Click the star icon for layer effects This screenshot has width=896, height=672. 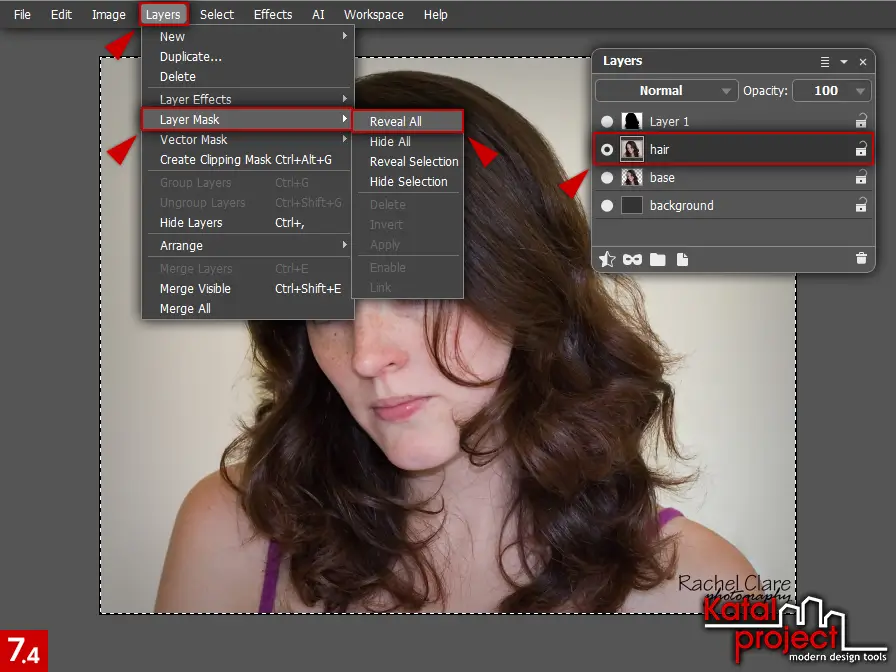coord(607,259)
